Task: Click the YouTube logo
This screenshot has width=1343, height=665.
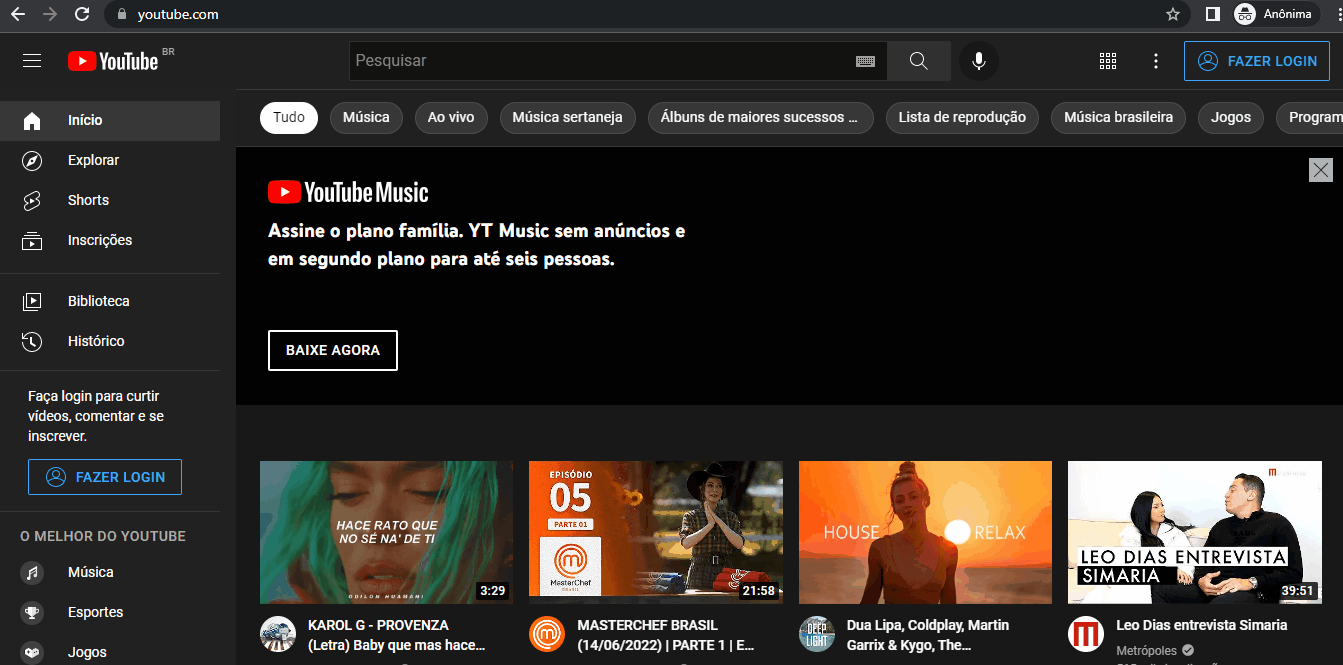Action: (x=113, y=61)
